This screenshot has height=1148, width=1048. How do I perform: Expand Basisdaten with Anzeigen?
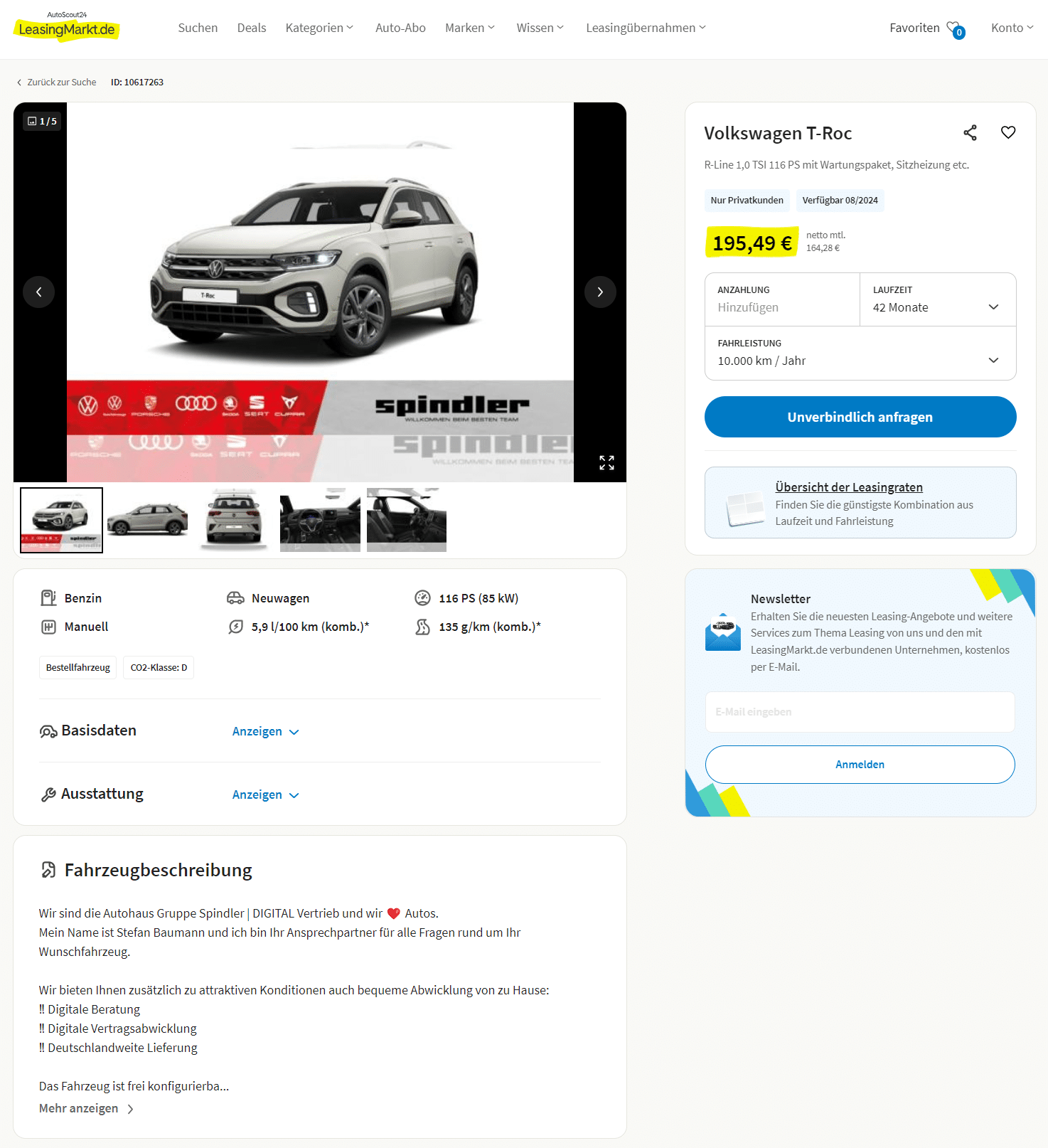265,732
